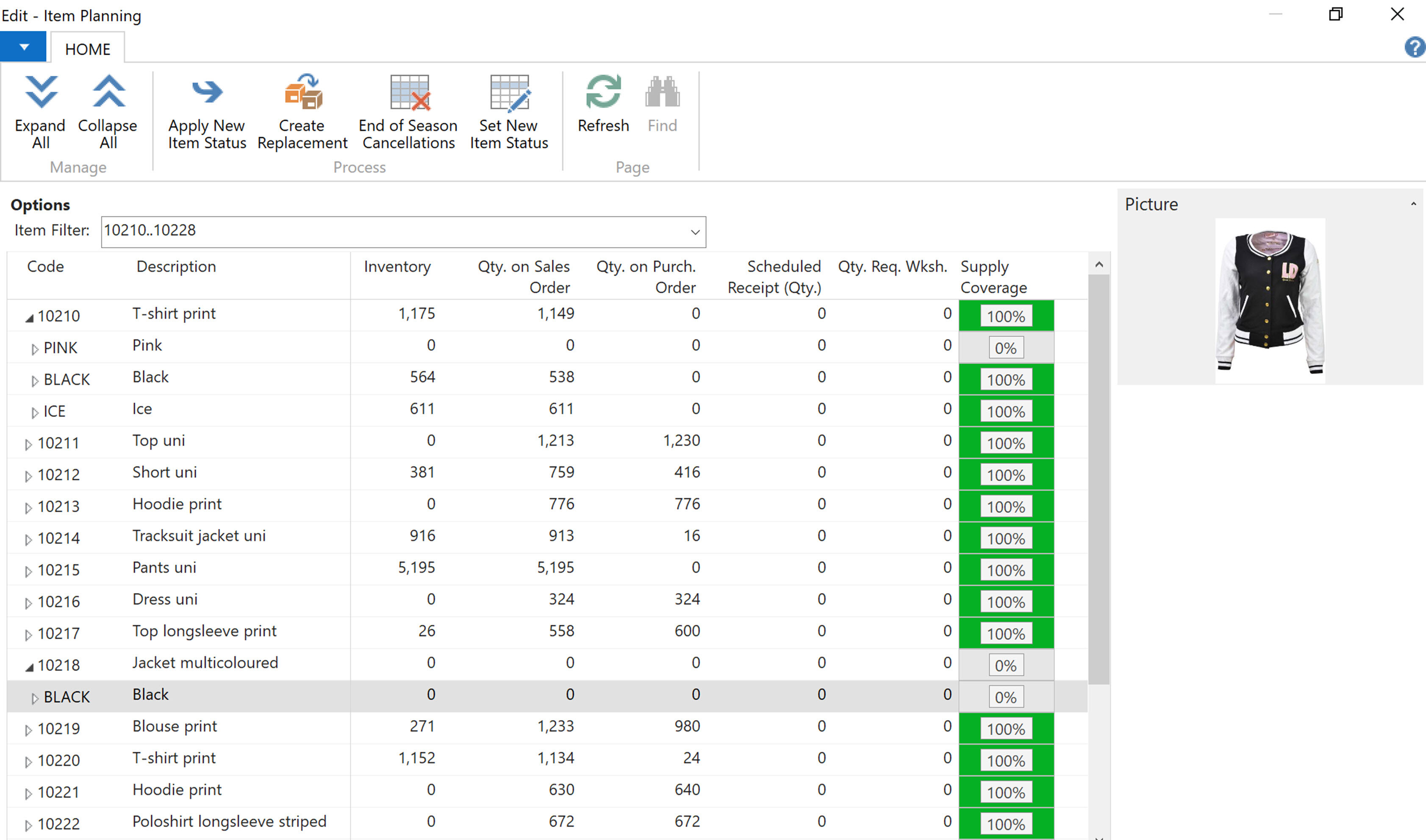1426x840 pixels.
Task: Open the blue application menu dropdown
Action: tap(23, 47)
